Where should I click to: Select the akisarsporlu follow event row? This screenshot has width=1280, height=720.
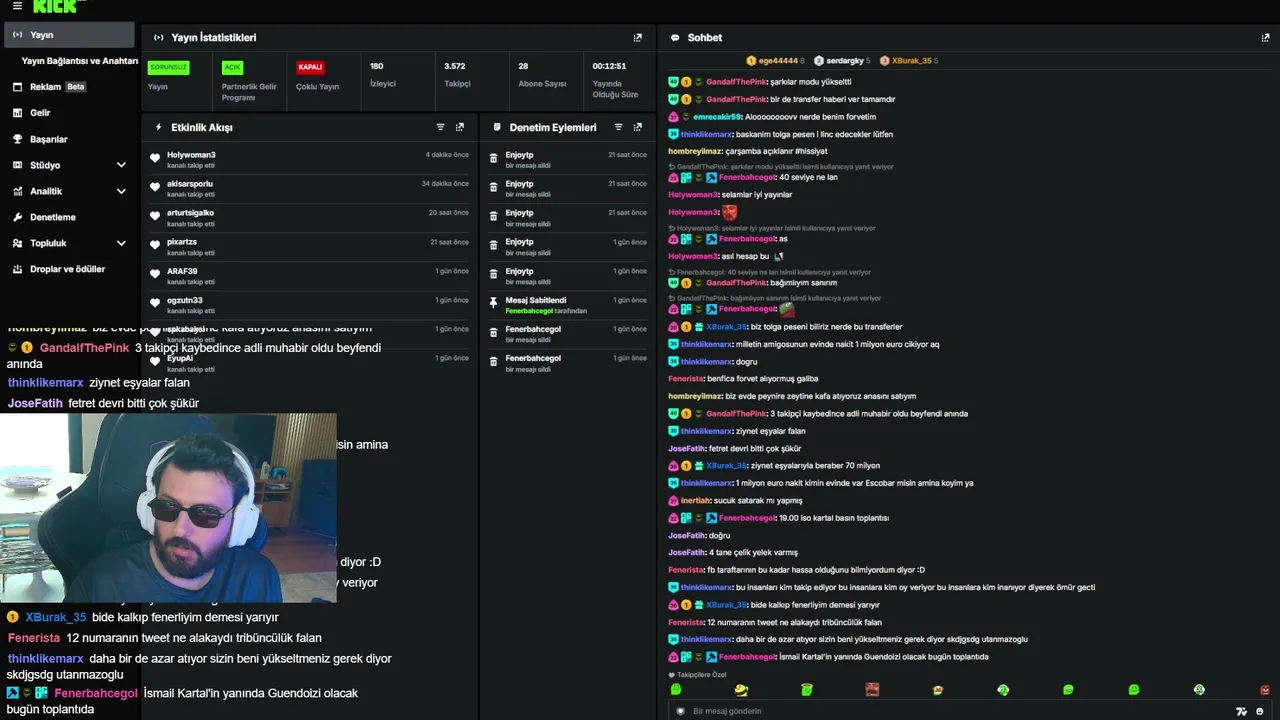(309, 188)
